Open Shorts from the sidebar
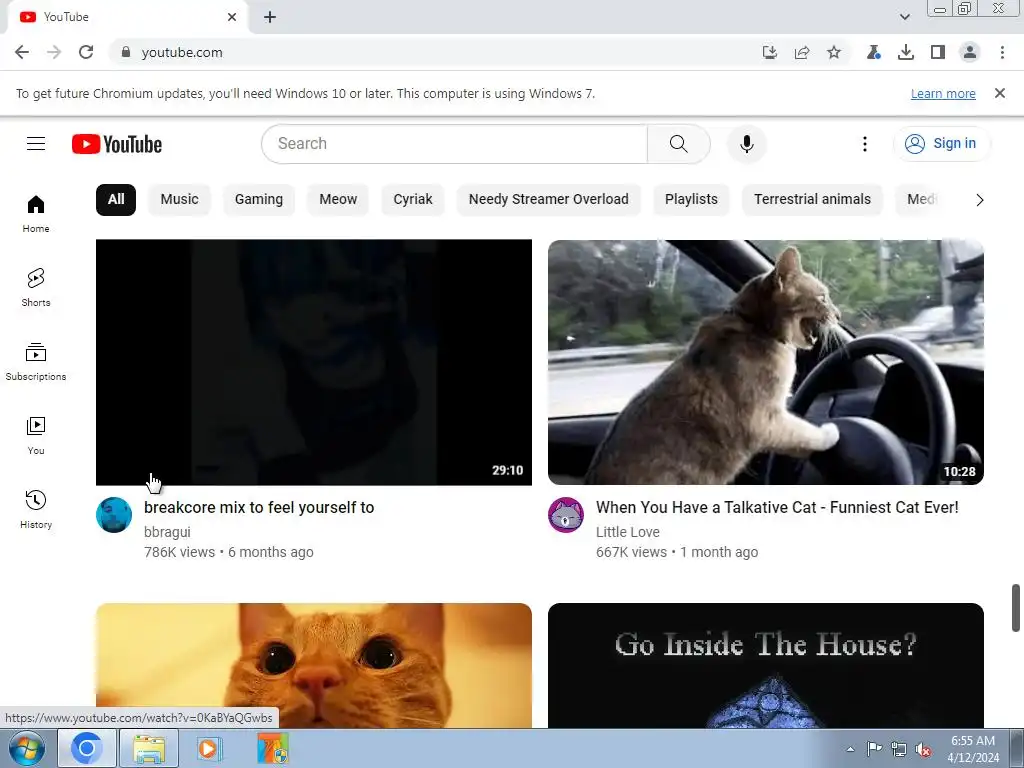Screen dimensions: 1024x768 click(36, 288)
